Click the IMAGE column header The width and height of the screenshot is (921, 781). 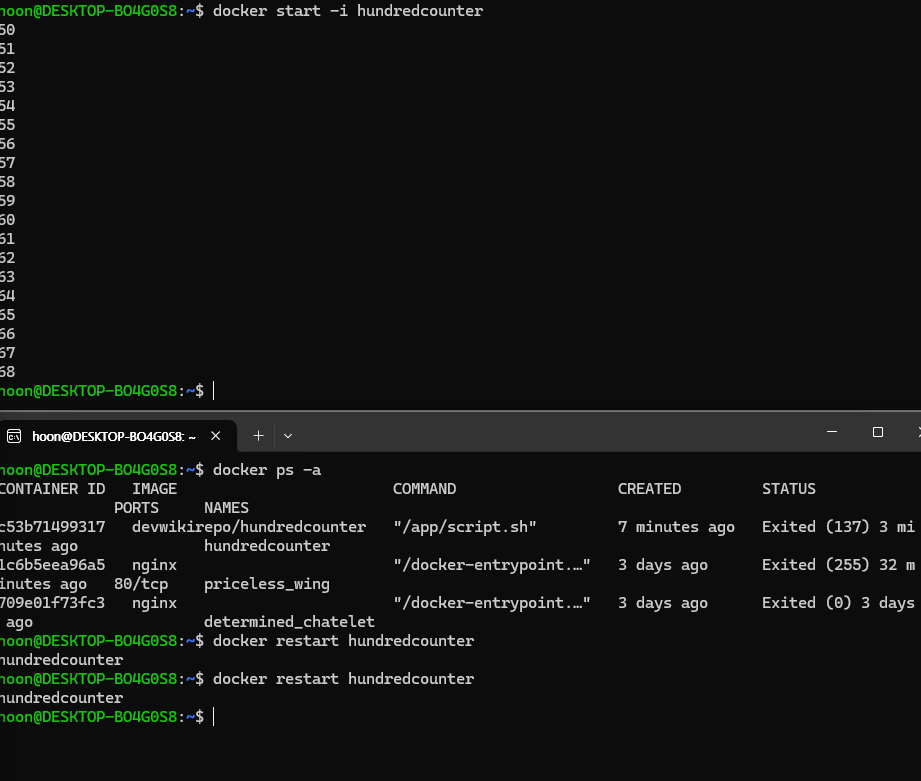[x=154, y=489]
